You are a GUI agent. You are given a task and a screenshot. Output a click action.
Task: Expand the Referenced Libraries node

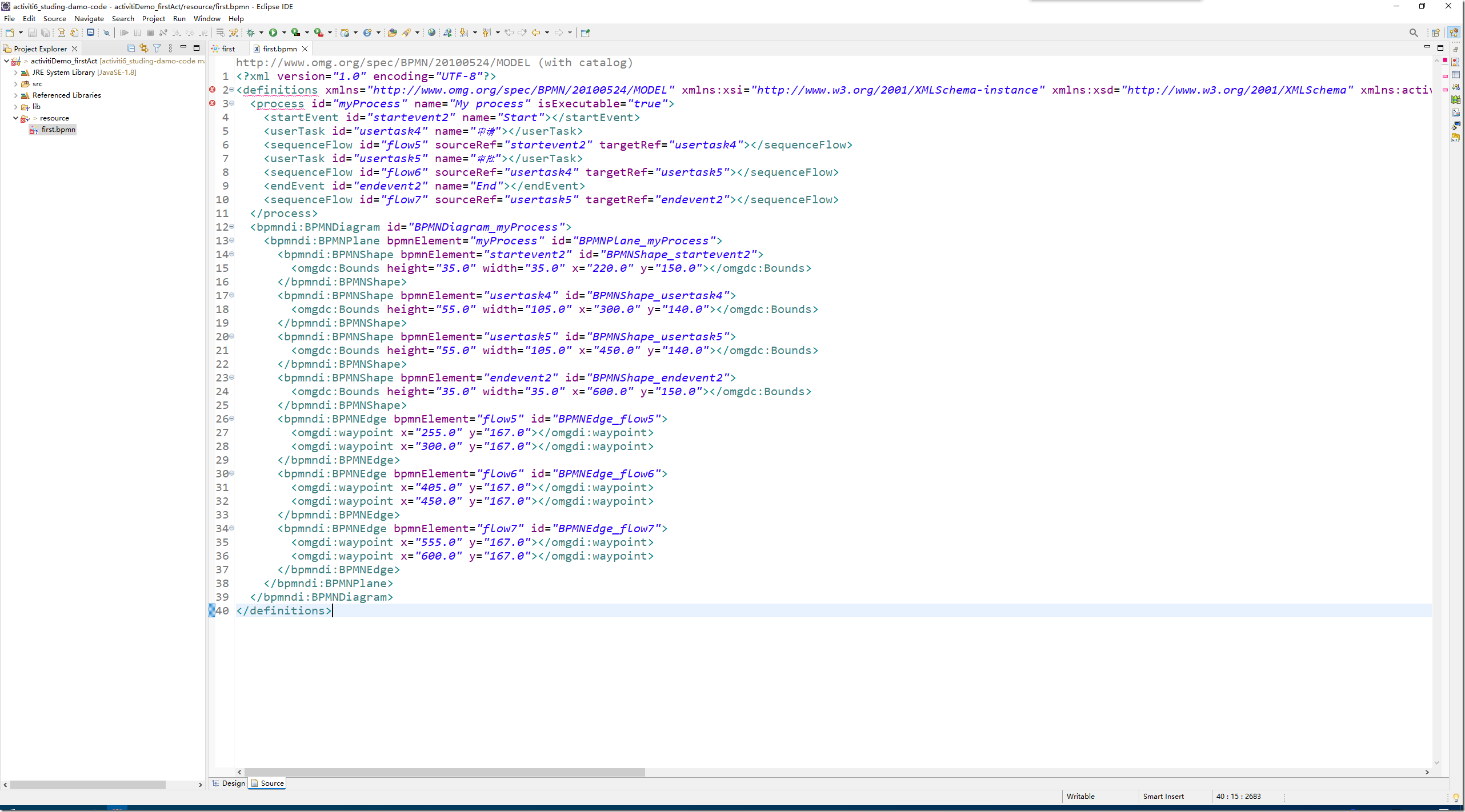[15, 95]
